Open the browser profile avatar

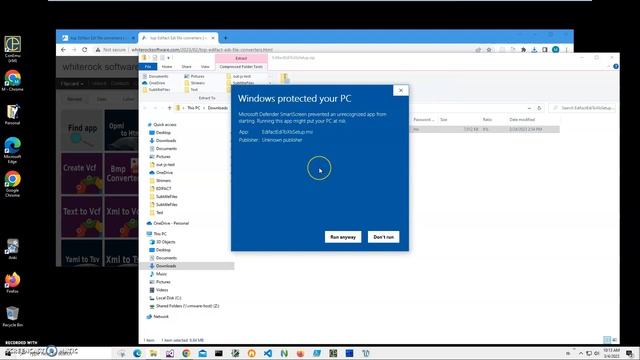tap(556, 50)
